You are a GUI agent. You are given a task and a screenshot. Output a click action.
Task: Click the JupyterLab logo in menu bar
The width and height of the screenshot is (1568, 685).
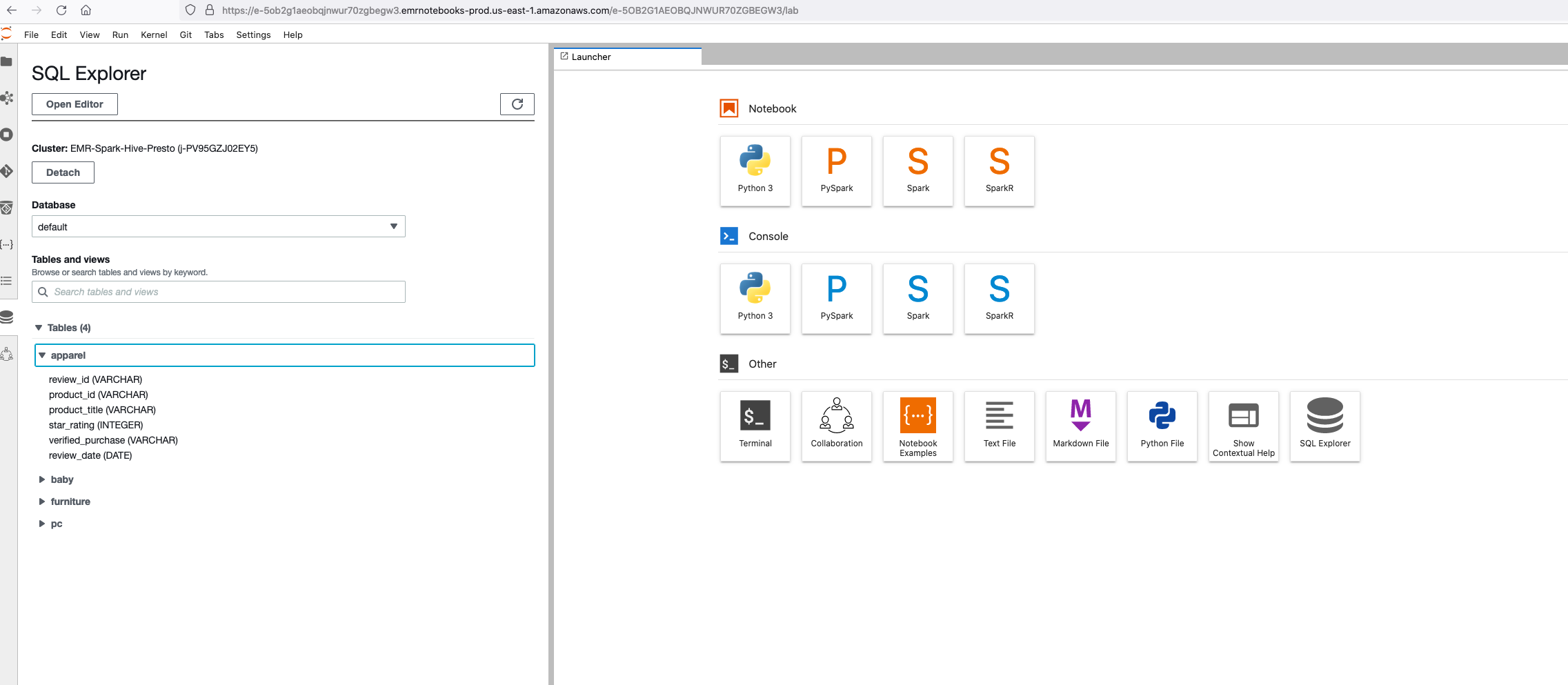coord(7,34)
